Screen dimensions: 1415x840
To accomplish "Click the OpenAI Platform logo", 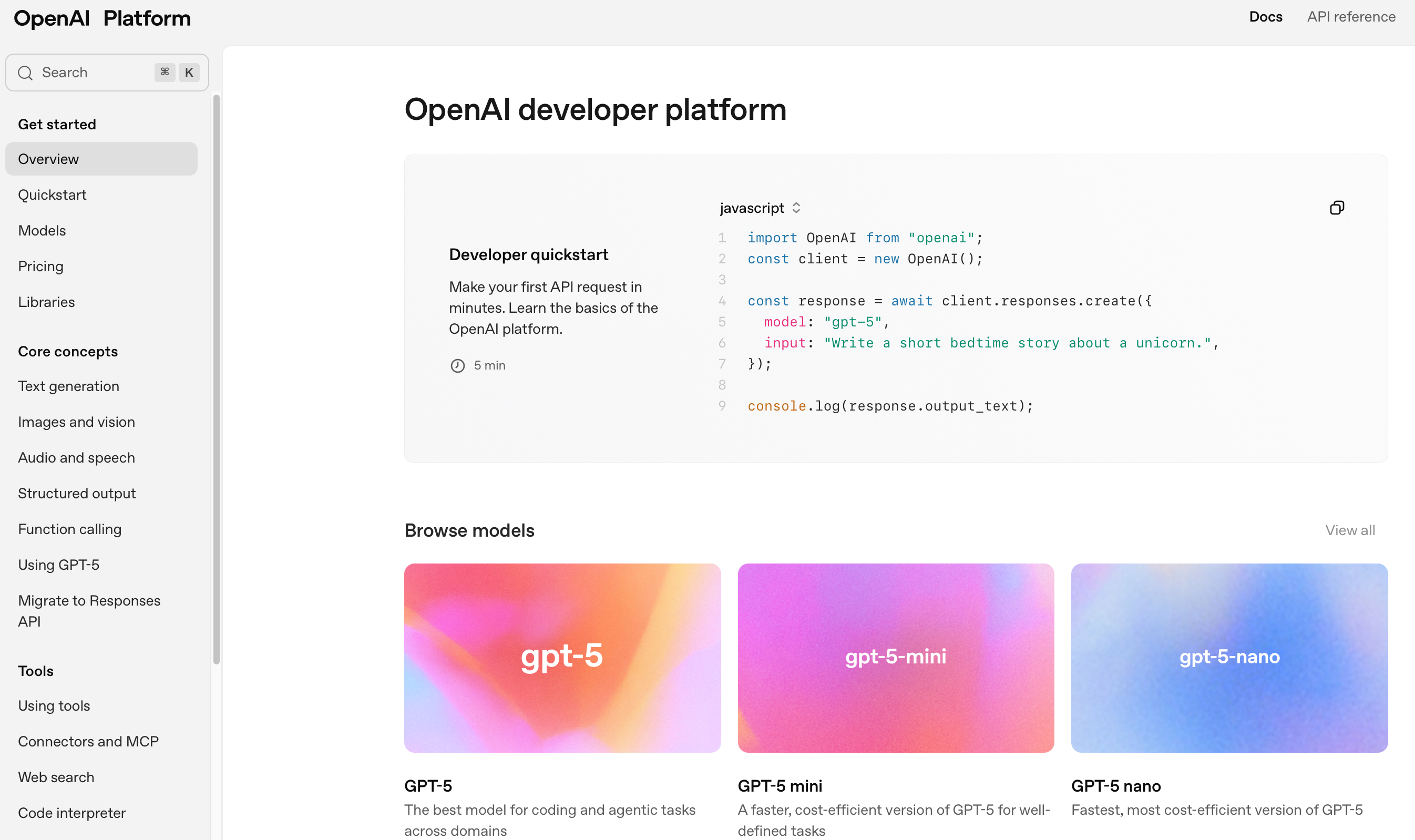I will click(102, 18).
